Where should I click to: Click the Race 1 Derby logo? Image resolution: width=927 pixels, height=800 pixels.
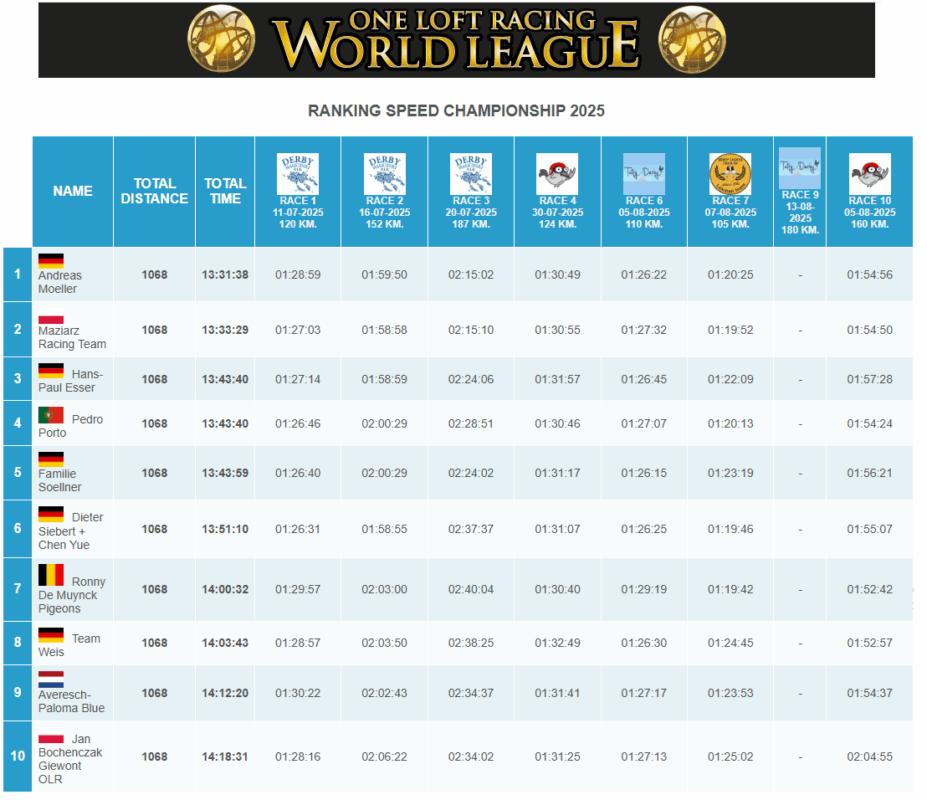(297, 174)
